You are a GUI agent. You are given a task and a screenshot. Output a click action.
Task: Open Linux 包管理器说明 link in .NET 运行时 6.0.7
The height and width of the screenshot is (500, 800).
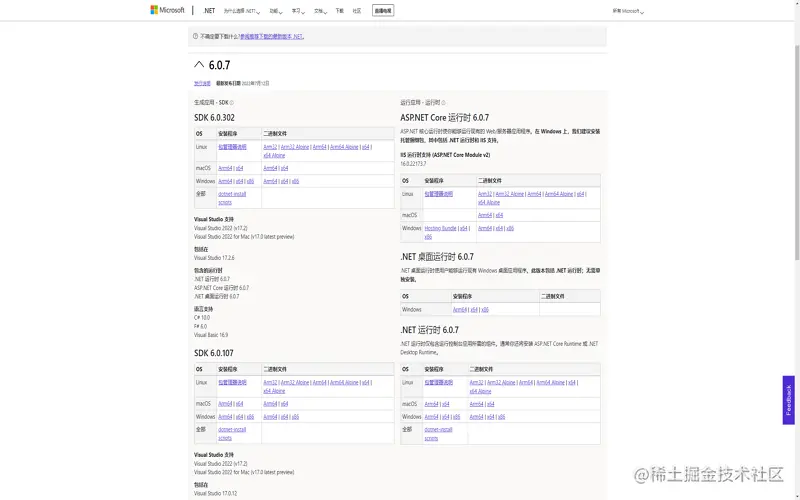pos(438,383)
